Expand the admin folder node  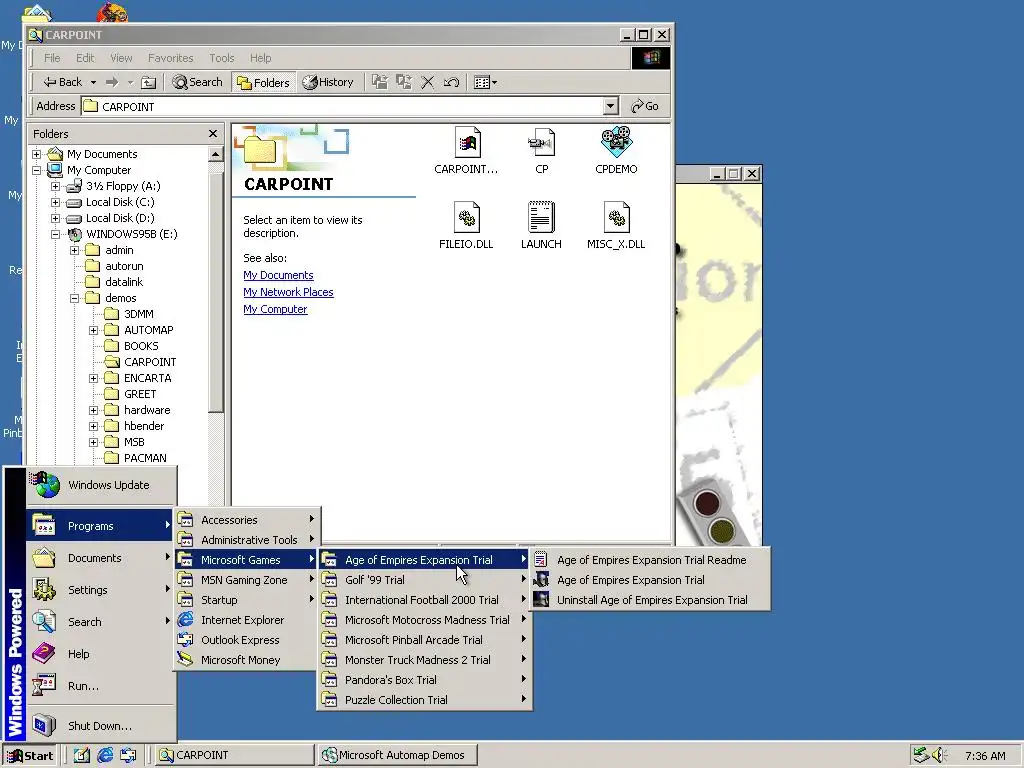click(74, 250)
